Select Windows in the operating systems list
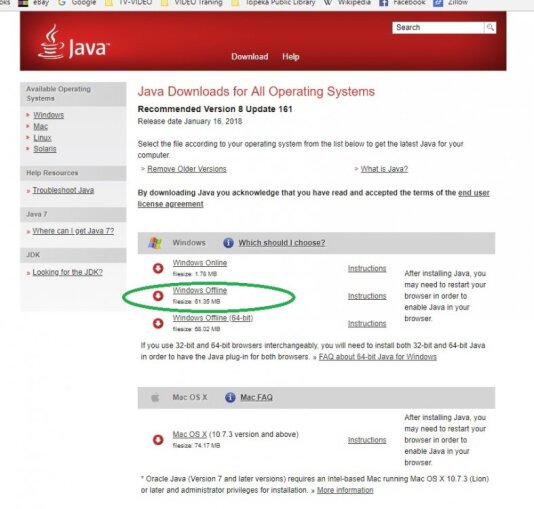The width and height of the screenshot is (534, 509). (48, 115)
